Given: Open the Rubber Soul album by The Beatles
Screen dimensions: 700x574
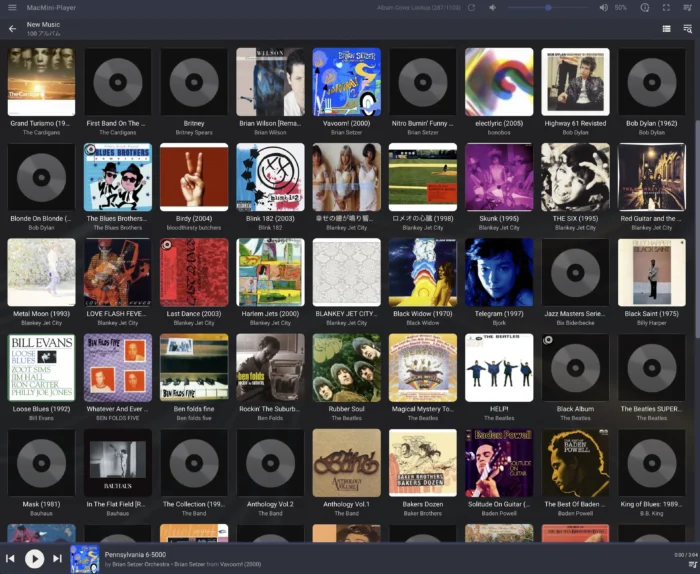Looking at the screenshot, I should 346,367.
